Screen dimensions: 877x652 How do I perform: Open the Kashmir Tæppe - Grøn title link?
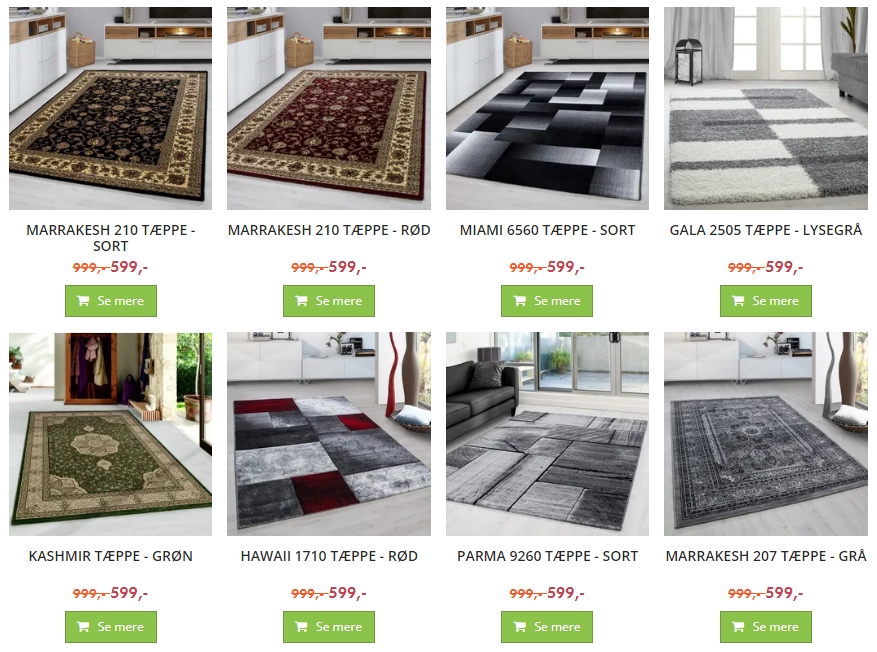click(x=111, y=556)
